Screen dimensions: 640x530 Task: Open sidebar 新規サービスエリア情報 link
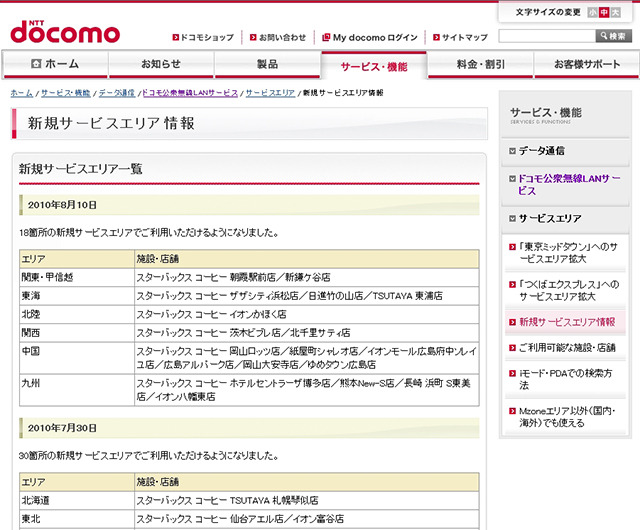(567, 322)
